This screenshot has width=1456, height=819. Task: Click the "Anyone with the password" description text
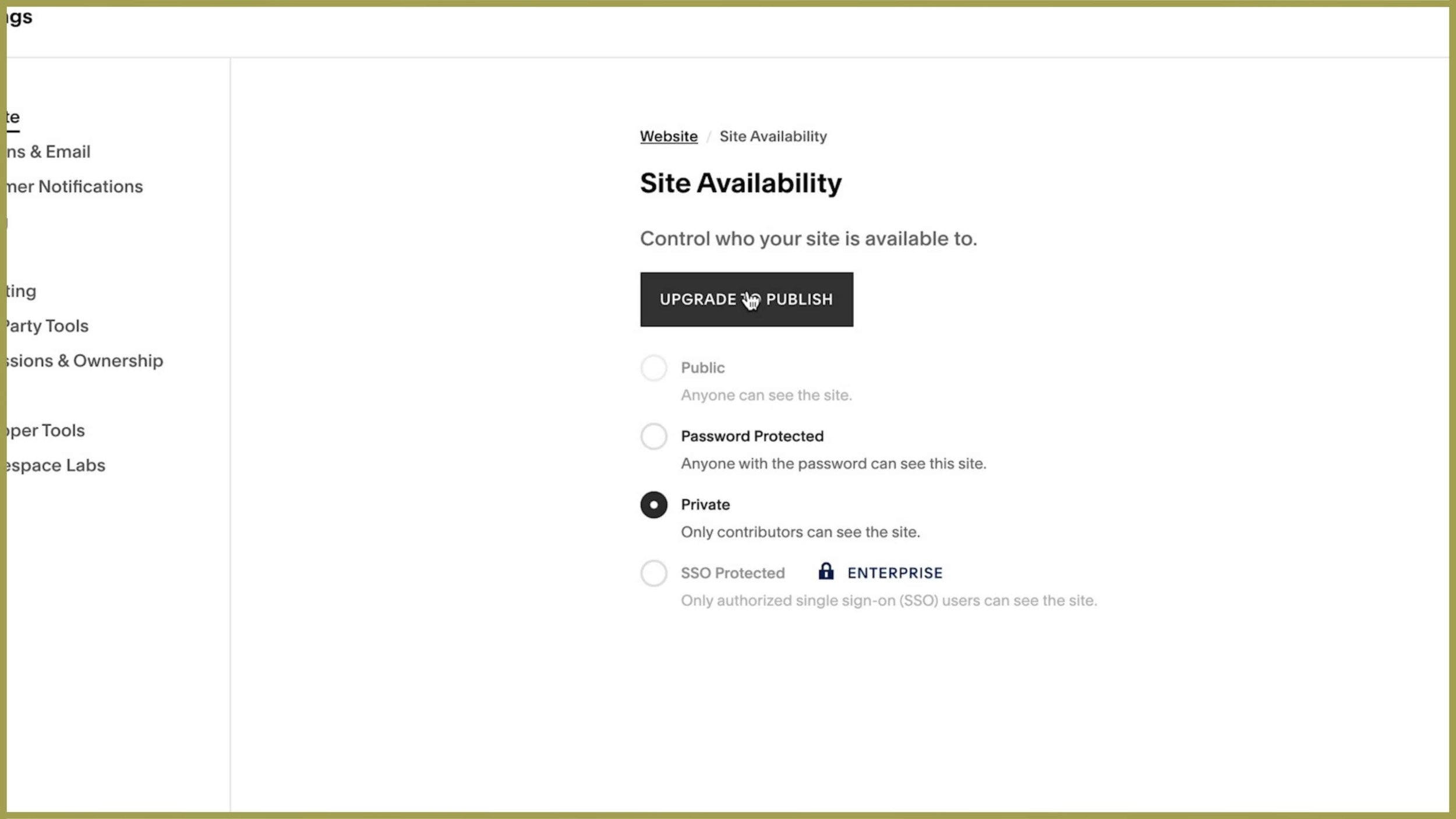click(833, 464)
